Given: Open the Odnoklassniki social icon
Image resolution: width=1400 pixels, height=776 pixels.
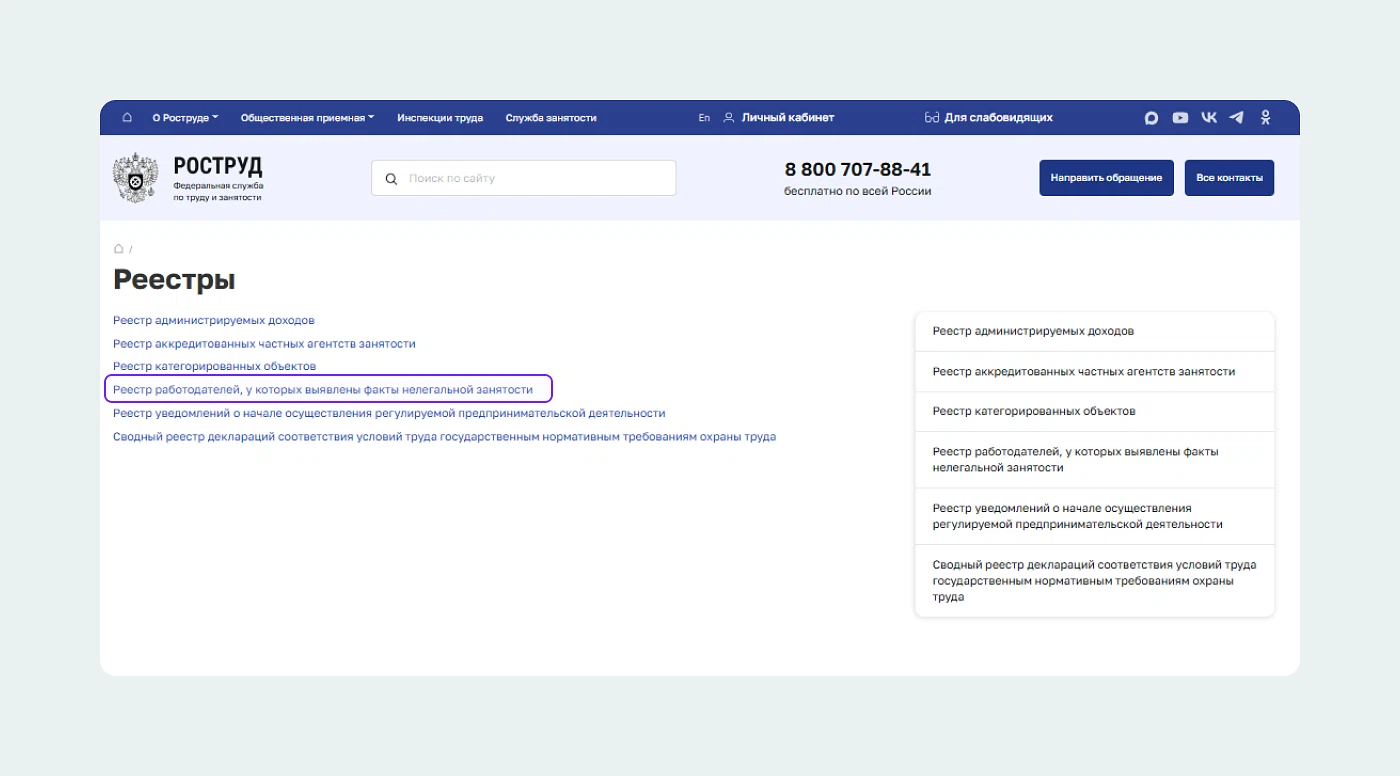Looking at the screenshot, I should (x=1265, y=118).
